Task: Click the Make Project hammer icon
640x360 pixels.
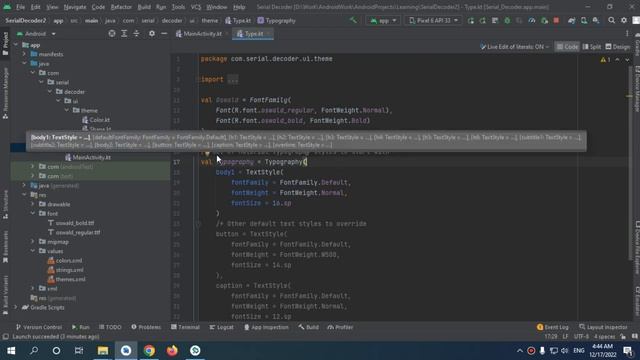Action: [x=353, y=20]
